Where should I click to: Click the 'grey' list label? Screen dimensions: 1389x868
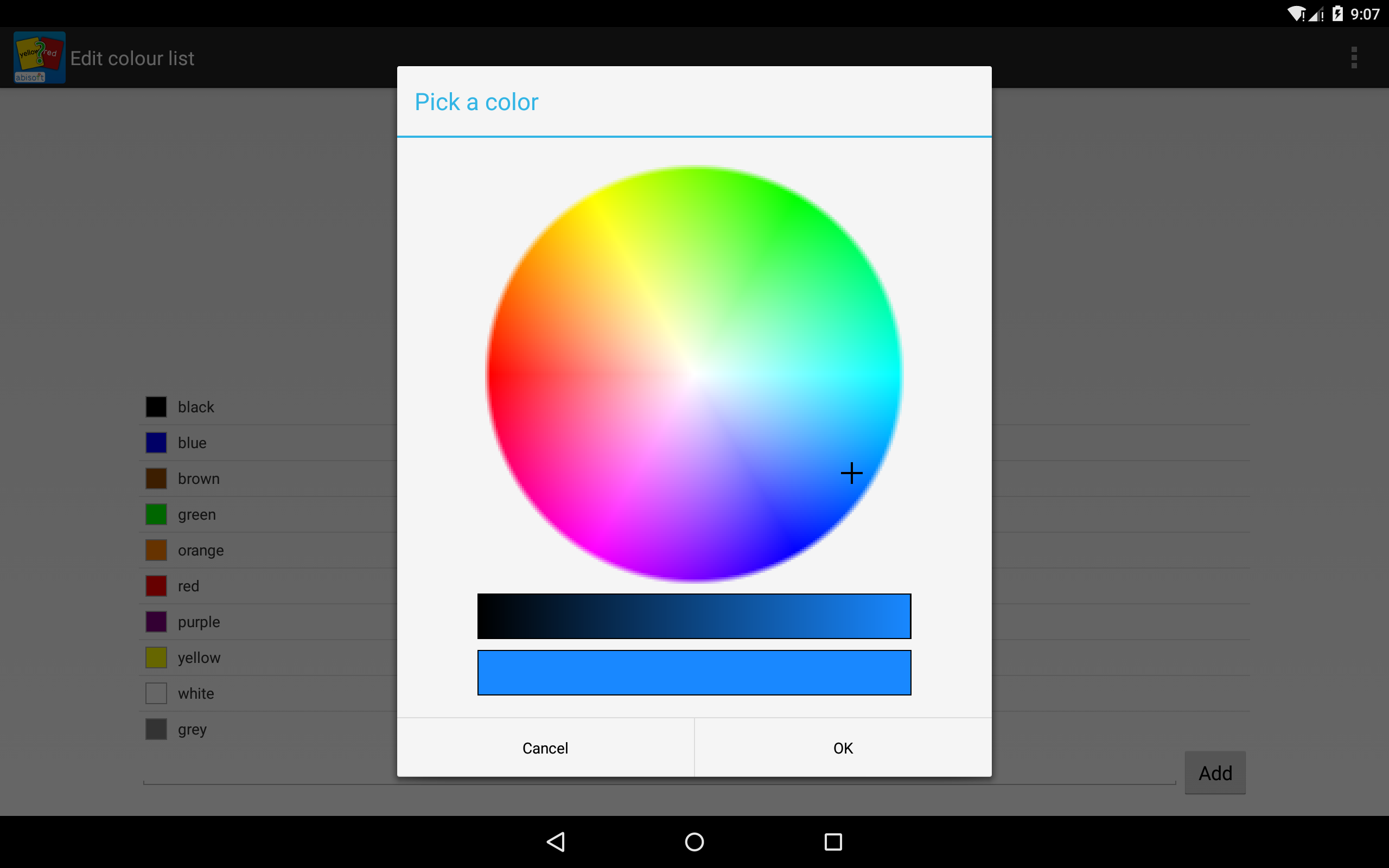(192, 730)
